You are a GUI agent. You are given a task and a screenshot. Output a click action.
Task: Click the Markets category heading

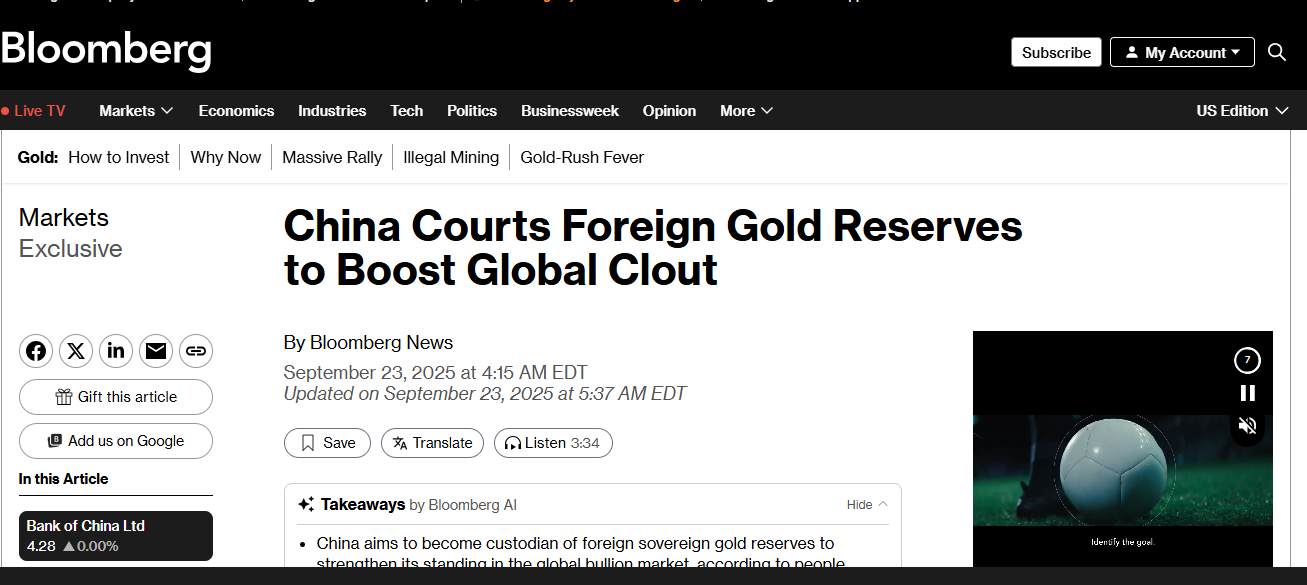[x=64, y=218]
